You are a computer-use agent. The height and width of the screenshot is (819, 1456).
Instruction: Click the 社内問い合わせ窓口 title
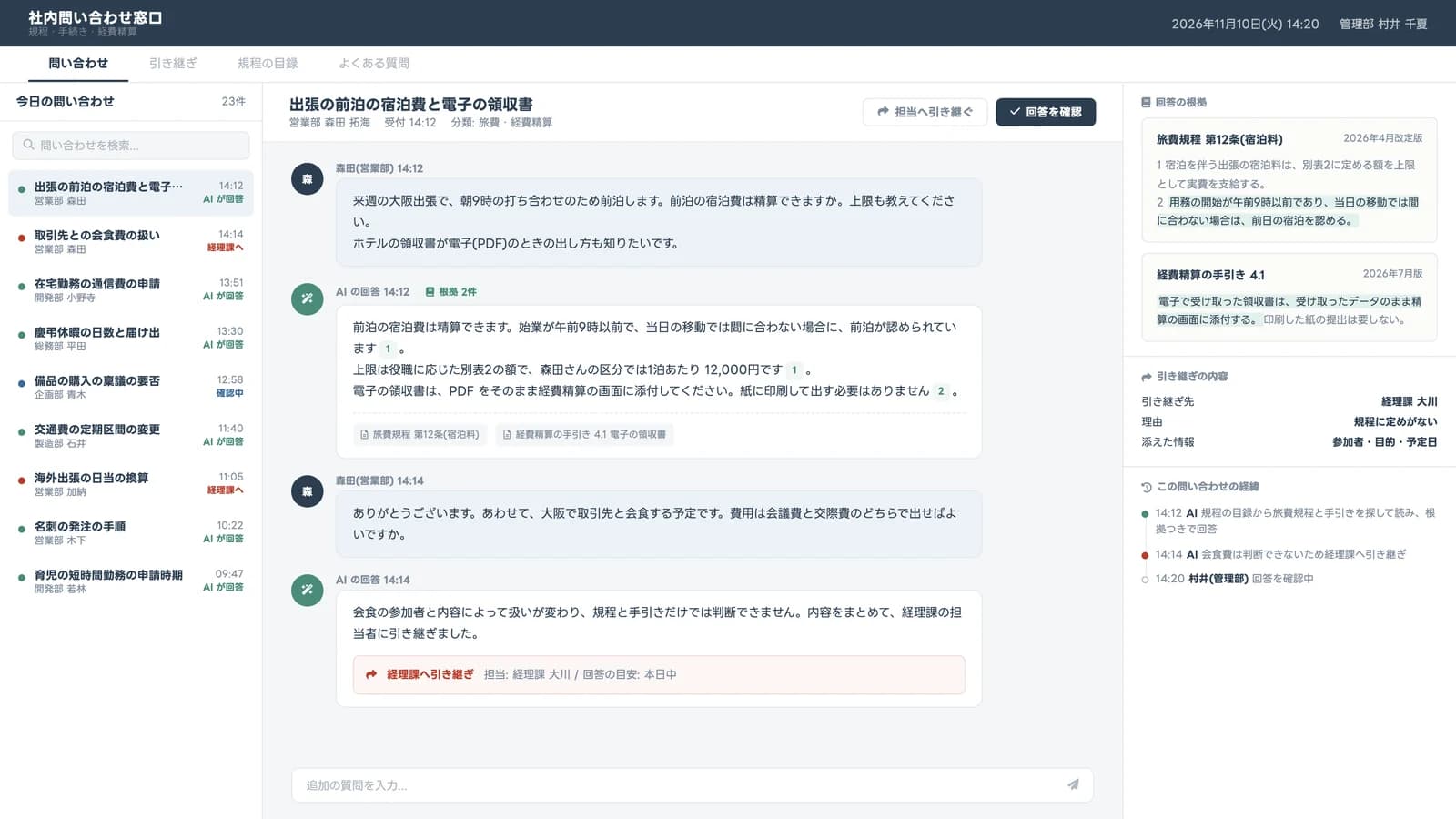coord(95,17)
